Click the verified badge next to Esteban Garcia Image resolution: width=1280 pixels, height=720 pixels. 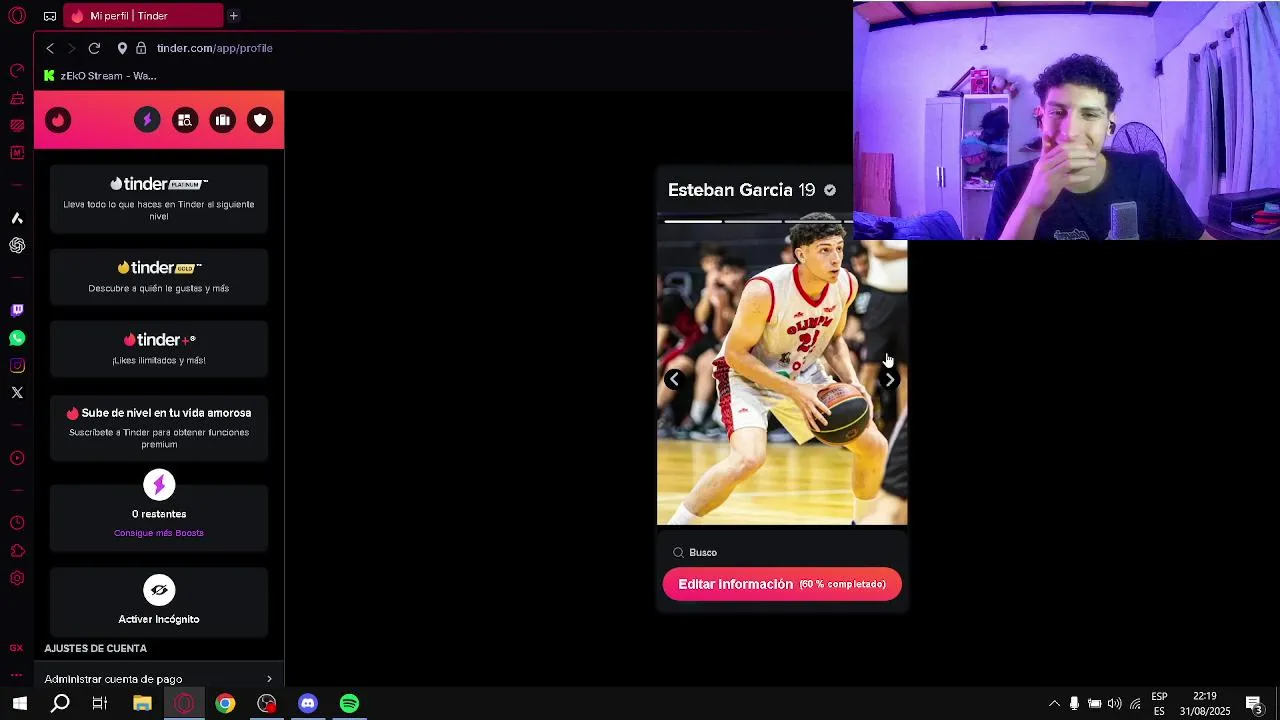point(830,190)
